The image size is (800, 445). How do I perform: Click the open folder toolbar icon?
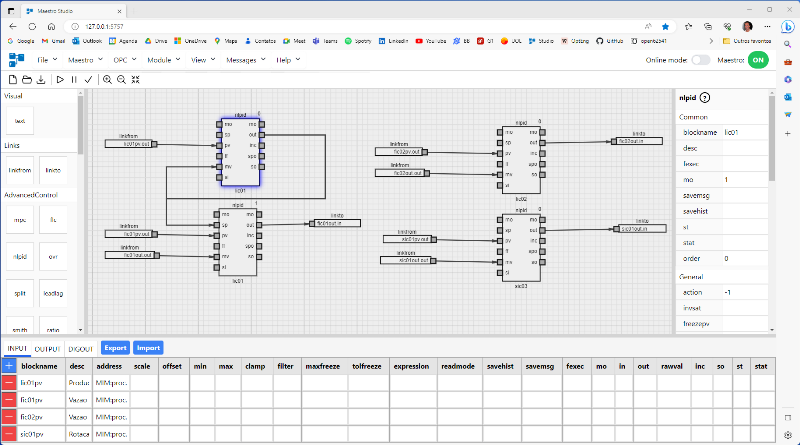tap(27, 80)
